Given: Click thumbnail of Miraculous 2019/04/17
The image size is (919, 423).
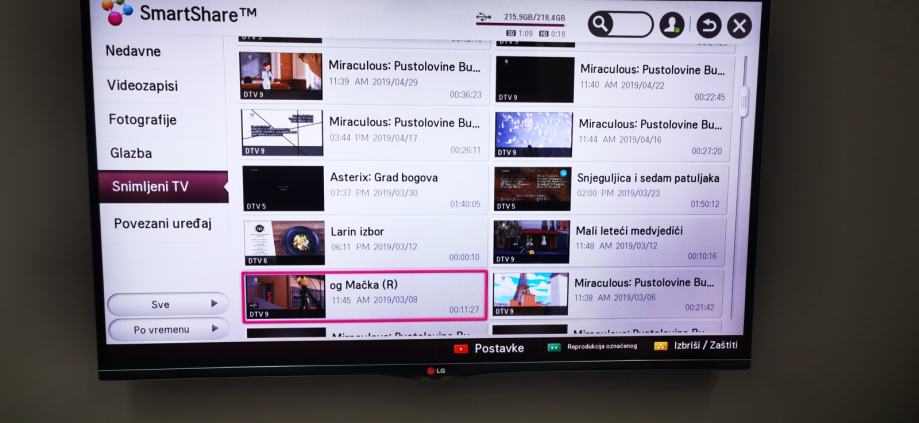Looking at the screenshot, I should click(x=282, y=133).
